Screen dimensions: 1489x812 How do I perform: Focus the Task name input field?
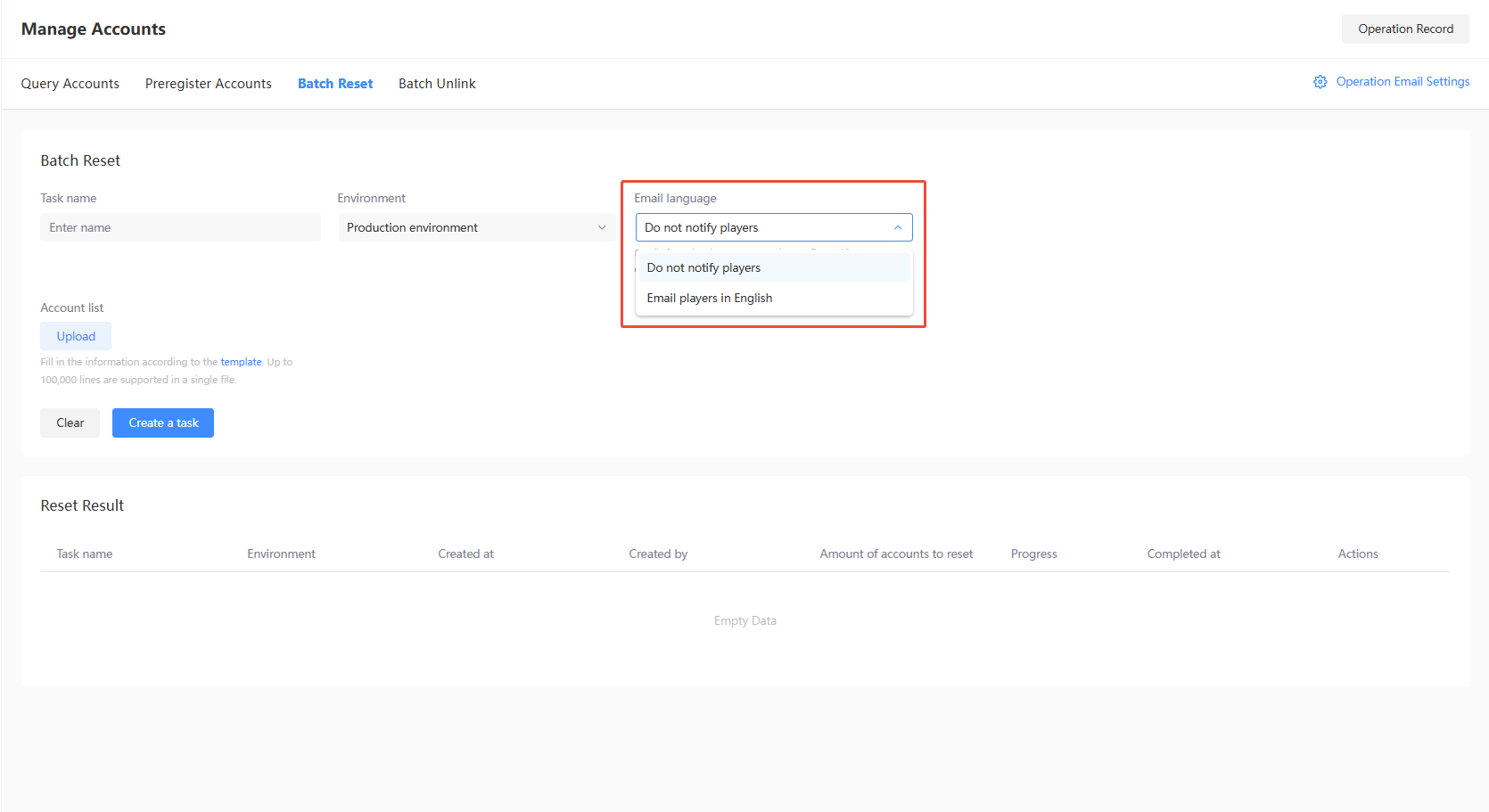(x=180, y=228)
